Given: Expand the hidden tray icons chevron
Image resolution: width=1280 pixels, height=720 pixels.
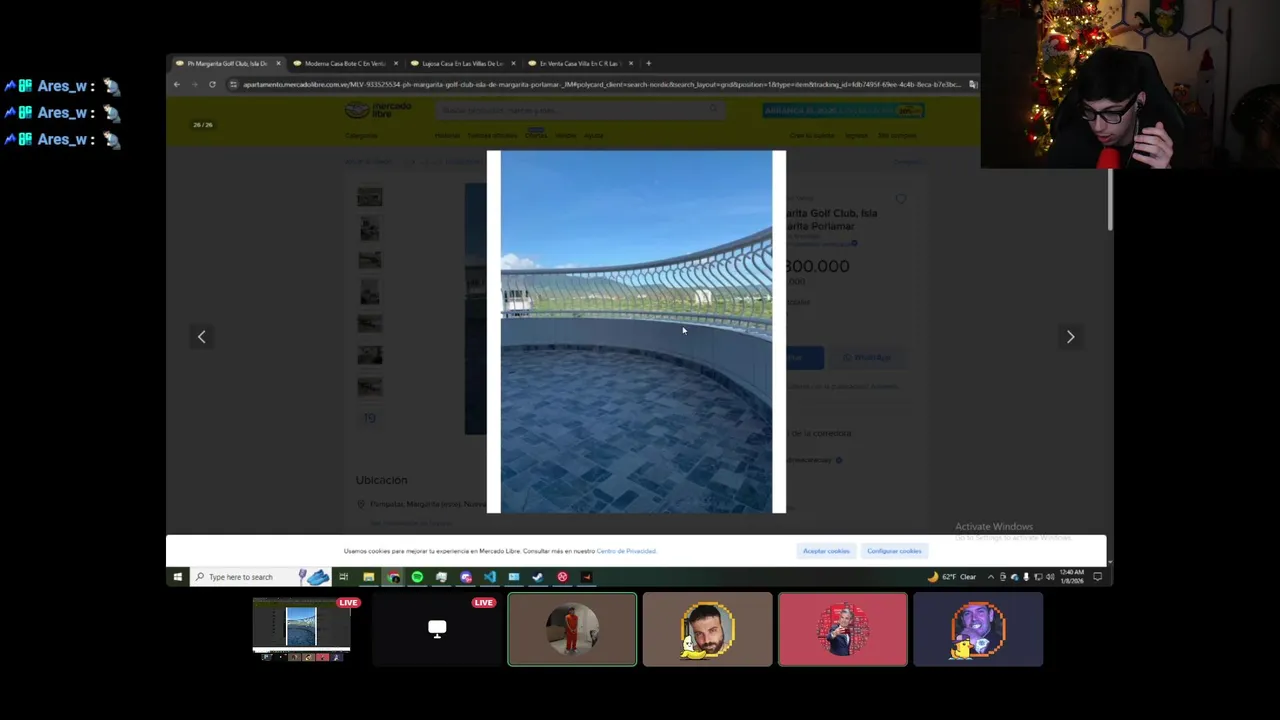Looking at the screenshot, I should coord(991,577).
